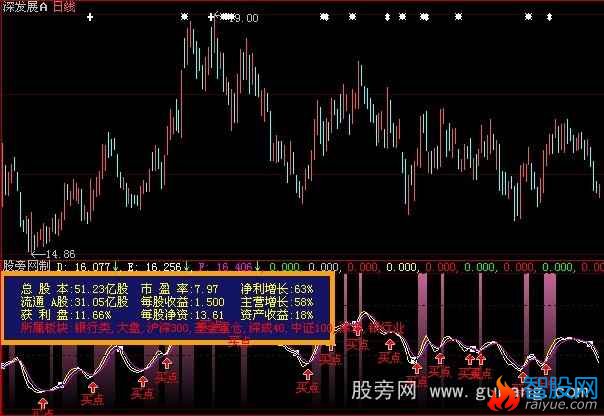Click the 主营增长 58% entry
The width and height of the screenshot is (604, 416).
point(277,302)
